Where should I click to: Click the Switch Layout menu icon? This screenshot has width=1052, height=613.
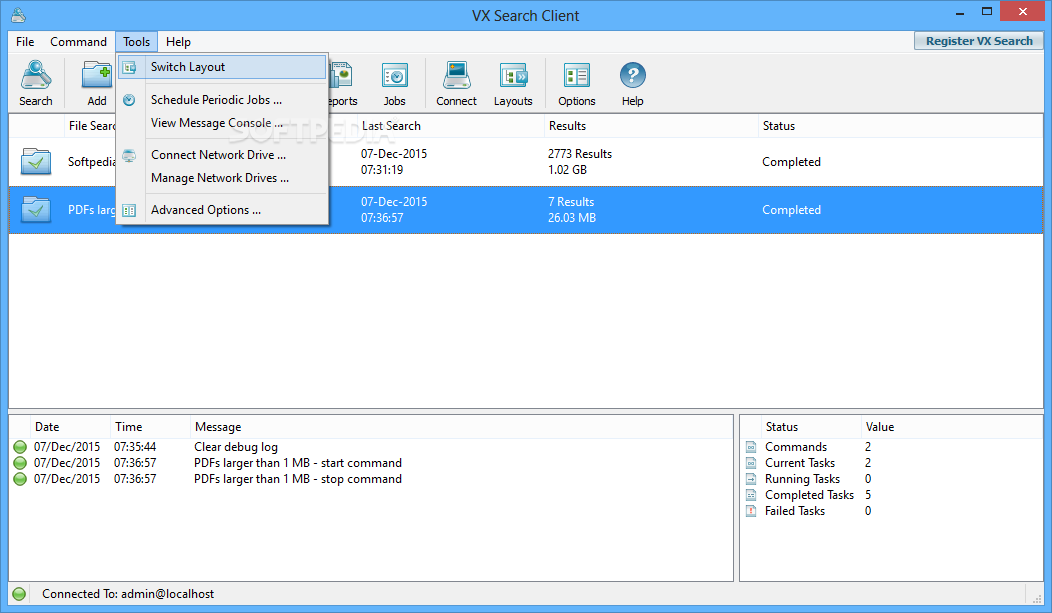point(129,67)
